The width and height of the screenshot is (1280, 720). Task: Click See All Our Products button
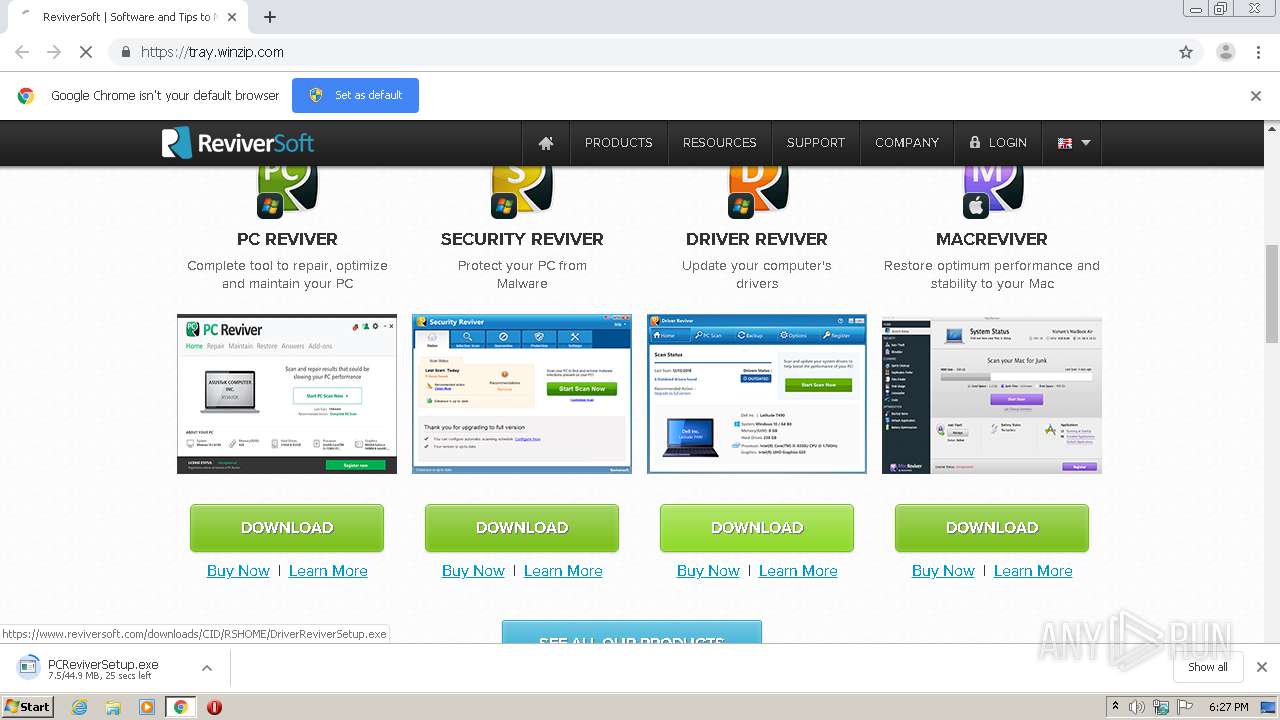632,632
